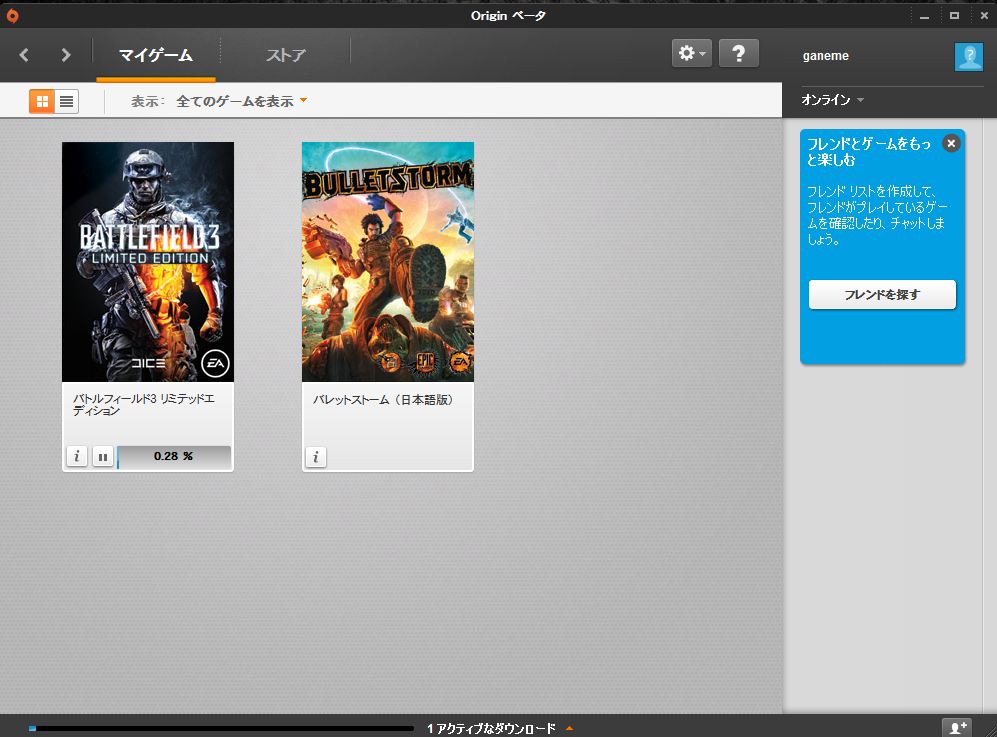This screenshot has width=997, height=737.
Task: Open the Battlefield 3 box art
Action: coord(148,261)
